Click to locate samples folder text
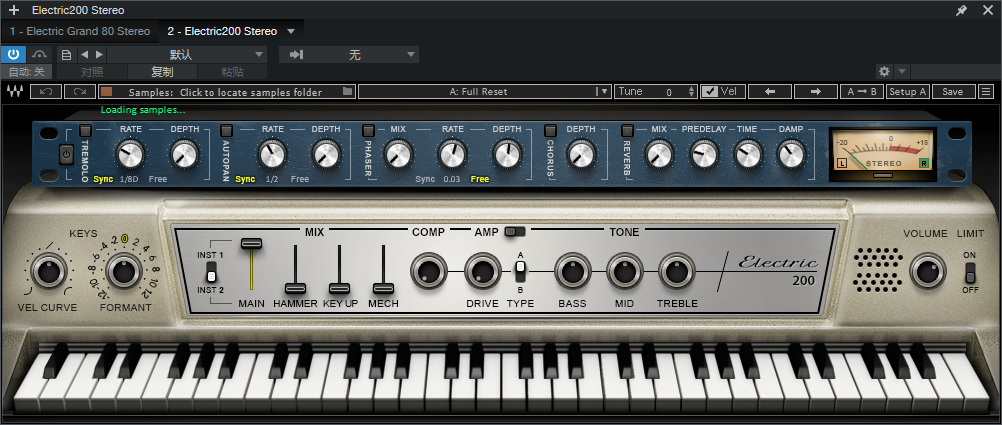The height and width of the screenshot is (425, 1002). click(x=250, y=92)
